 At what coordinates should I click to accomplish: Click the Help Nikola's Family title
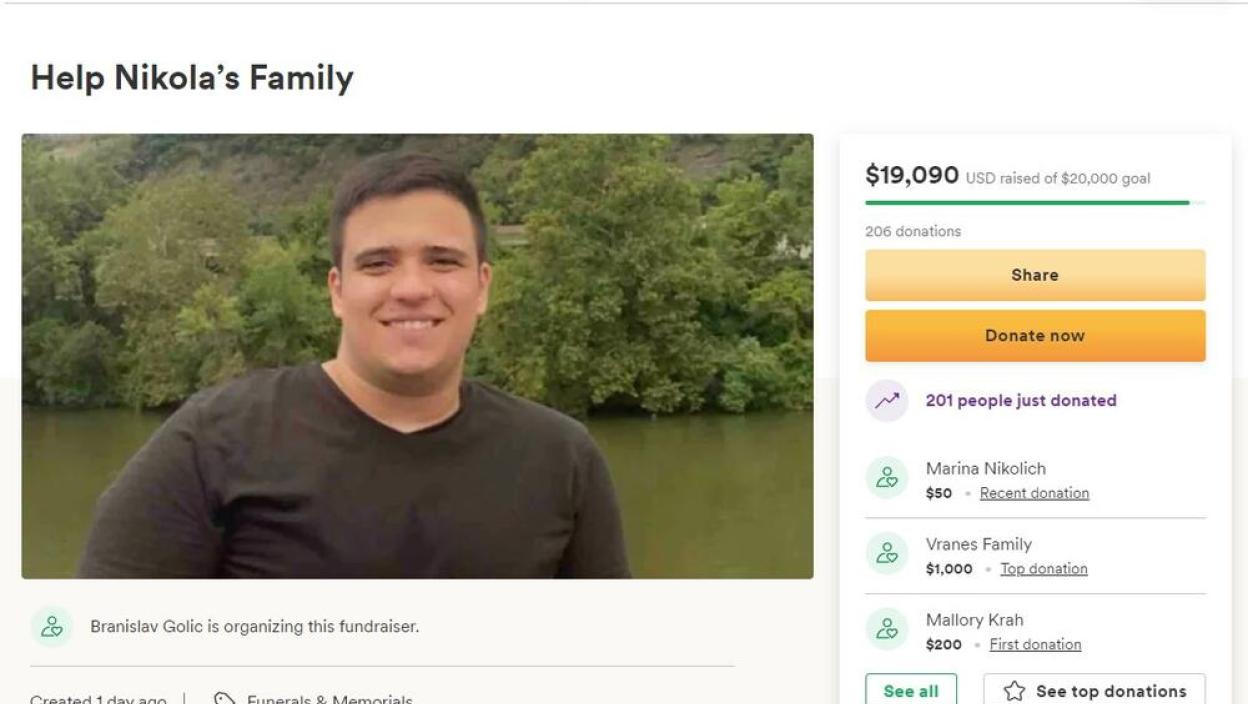tap(192, 78)
